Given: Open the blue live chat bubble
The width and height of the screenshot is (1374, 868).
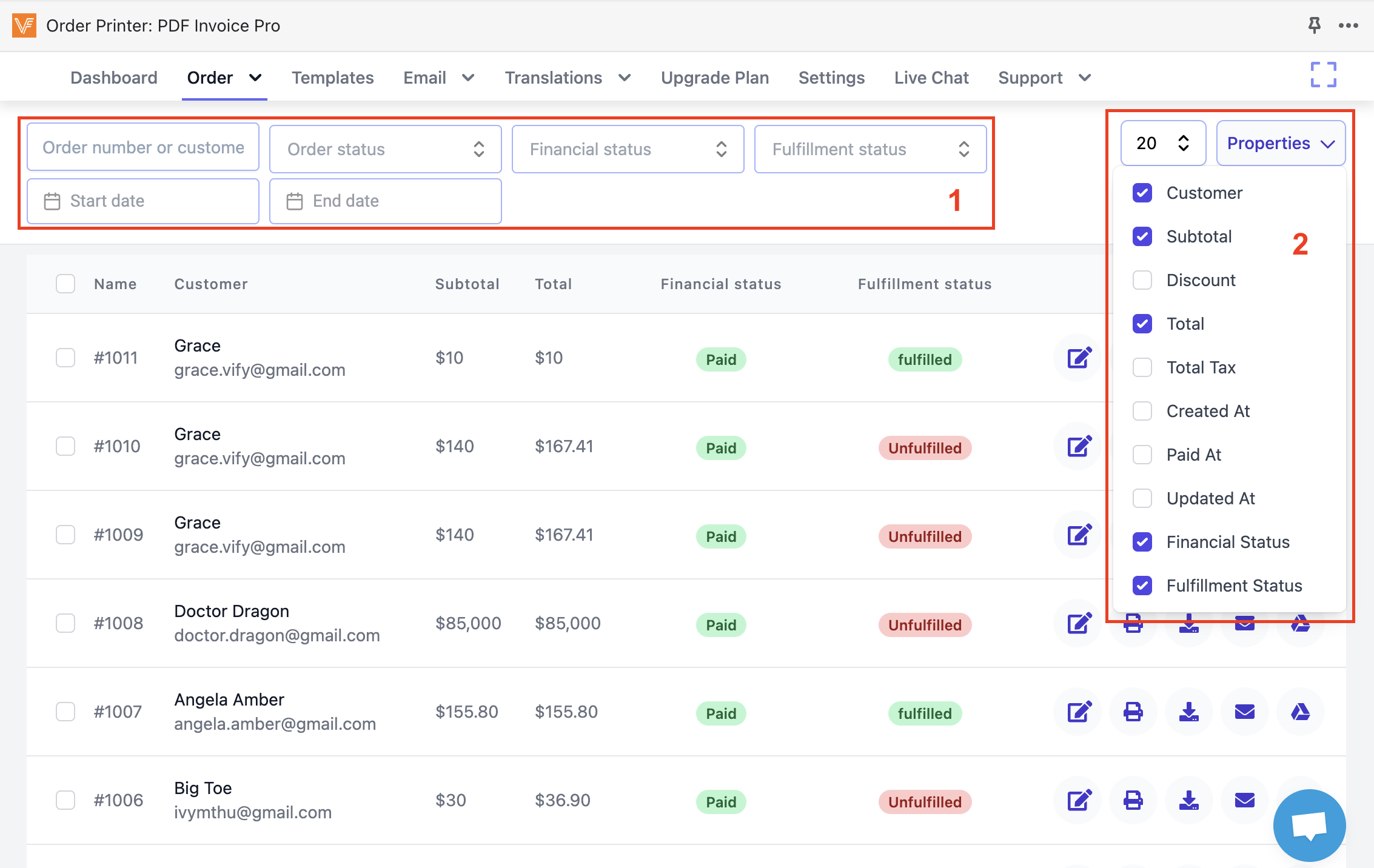Looking at the screenshot, I should pyautogui.click(x=1309, y=825).
